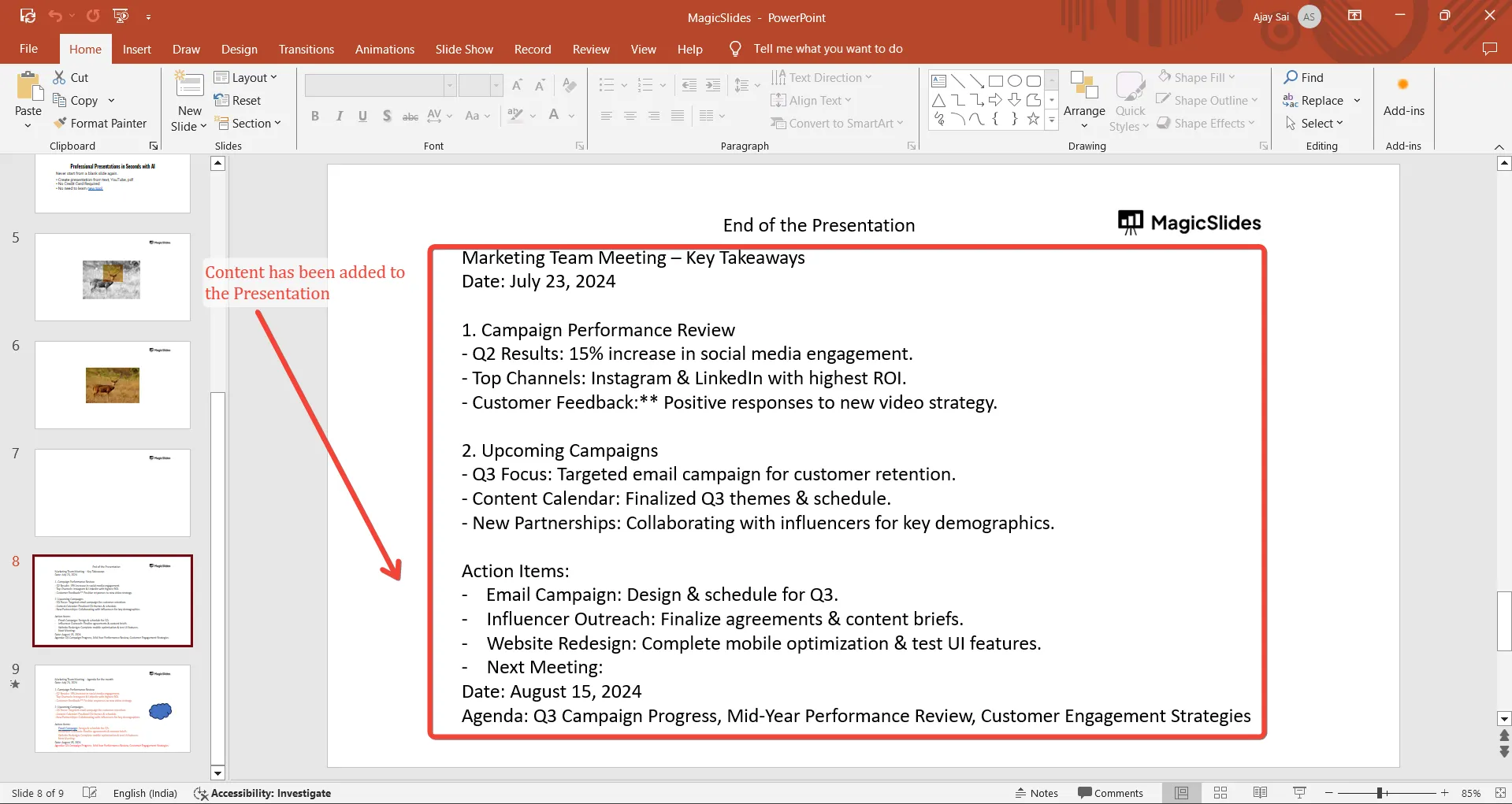Switch to Slide Sorter view icon
This screenshot has width=1512, height=804.
(1220, 793)
